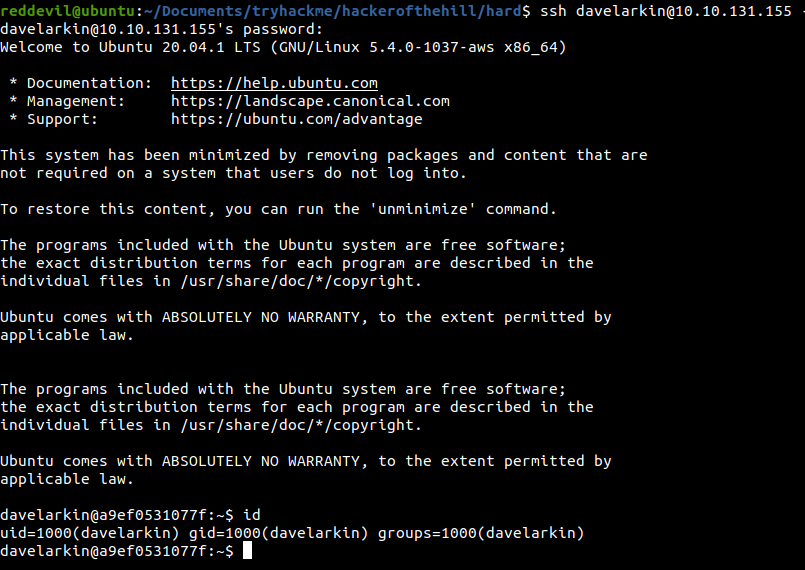
Task: Click the 'This system has been minimized' line
Action: click(x=323, y=155)
